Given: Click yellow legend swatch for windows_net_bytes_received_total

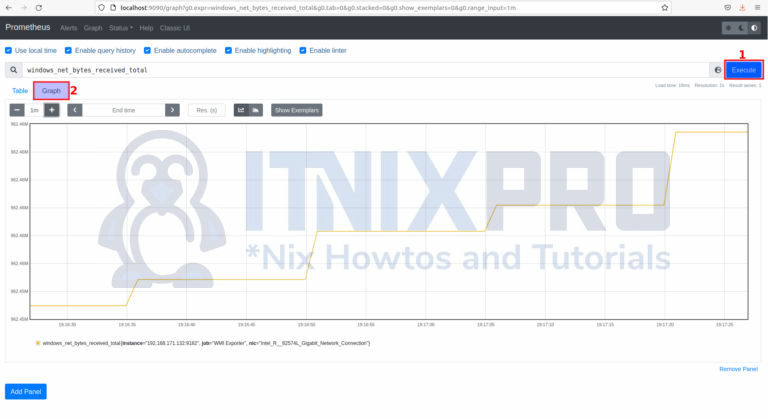Looking at the screenshot, I should click(38, 343).
